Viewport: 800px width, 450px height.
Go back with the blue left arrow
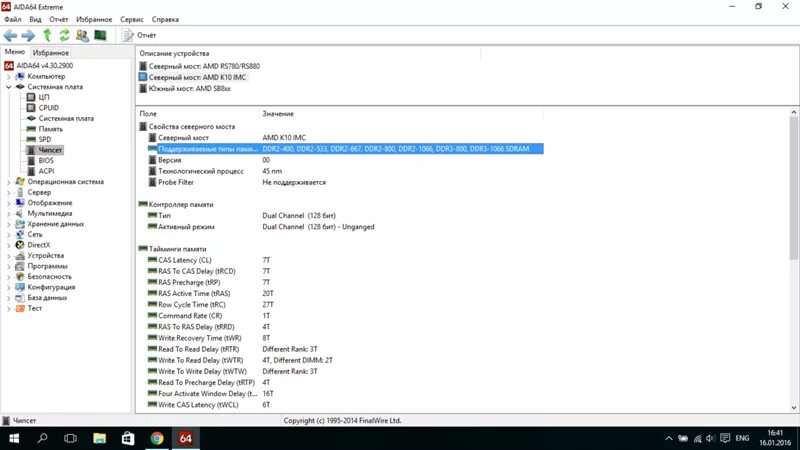click(10, 35)
